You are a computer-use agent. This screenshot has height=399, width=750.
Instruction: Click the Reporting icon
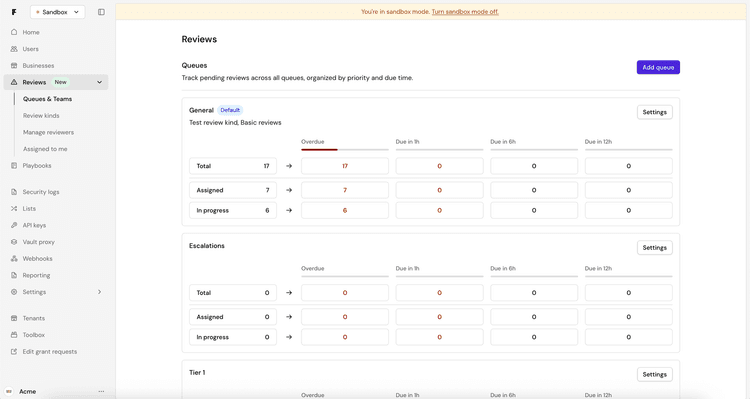tap(14, 276)
